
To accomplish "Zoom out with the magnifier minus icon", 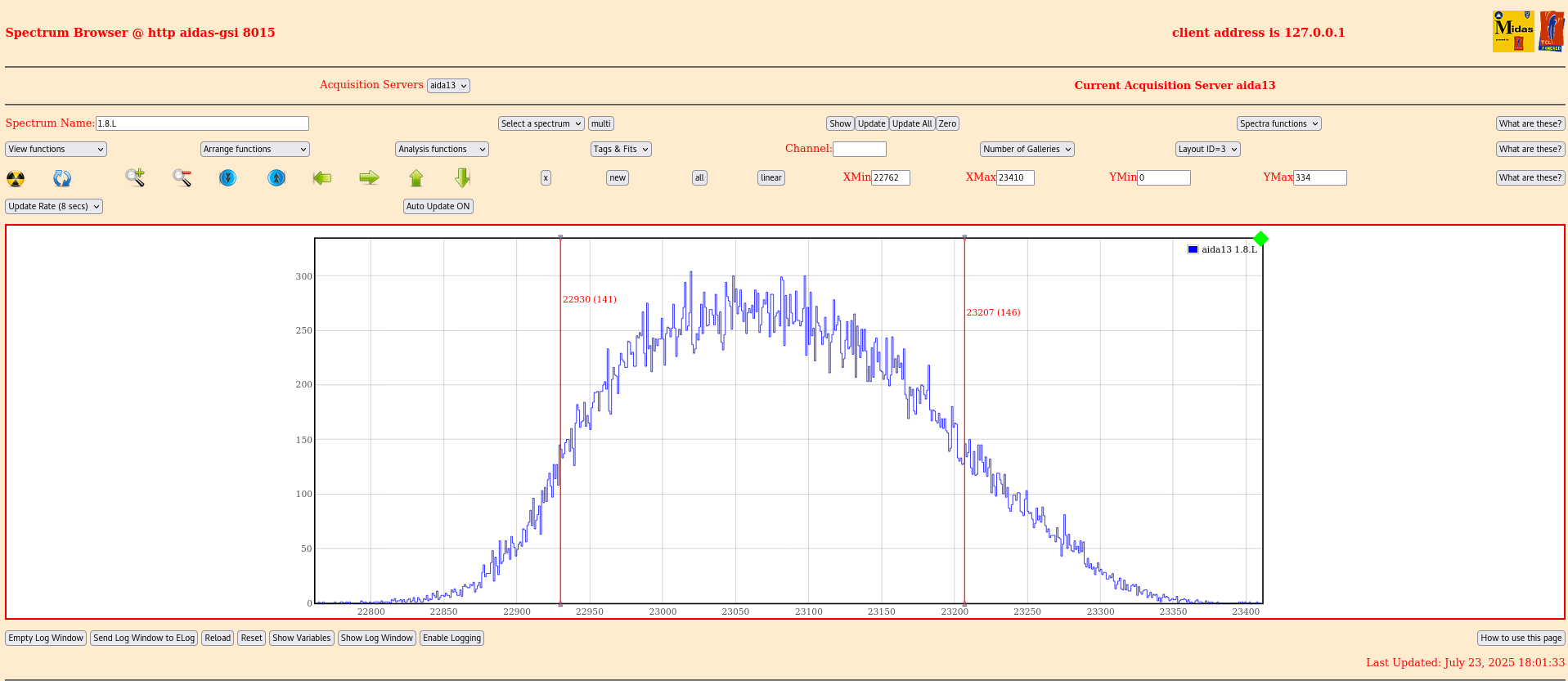I will (182, 177).
